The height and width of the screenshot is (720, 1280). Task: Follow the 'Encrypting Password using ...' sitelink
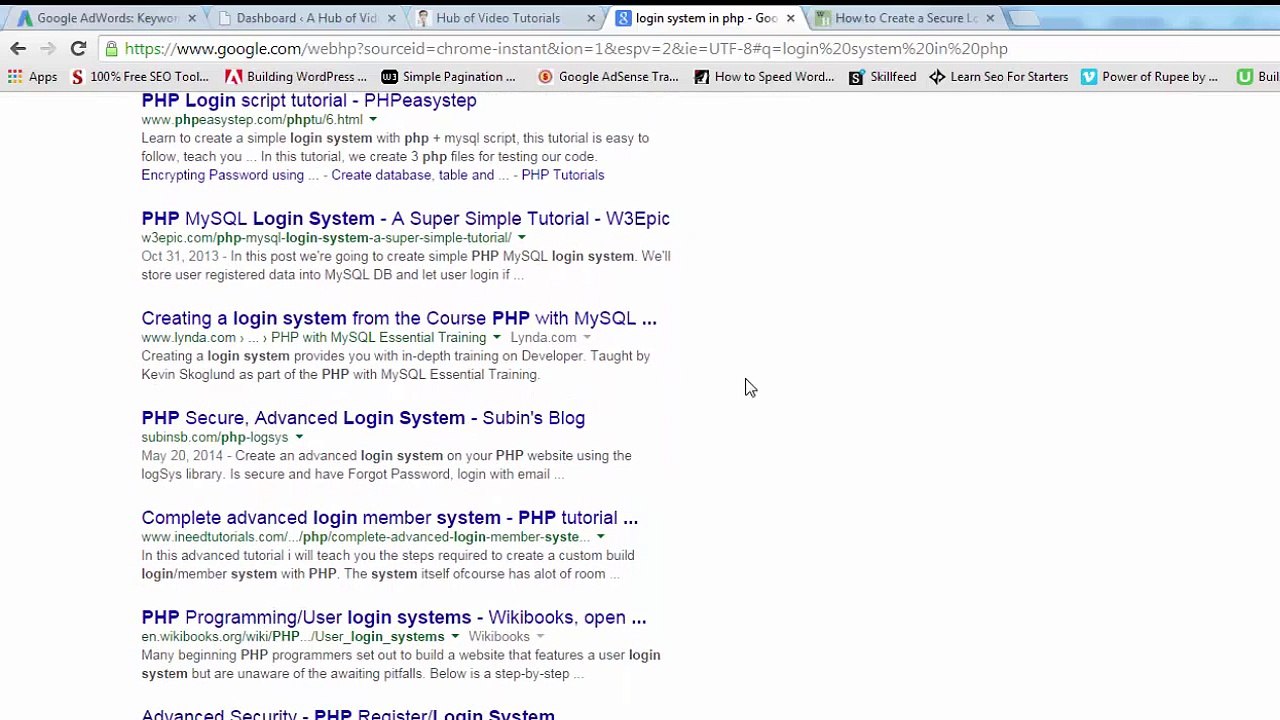229,175
